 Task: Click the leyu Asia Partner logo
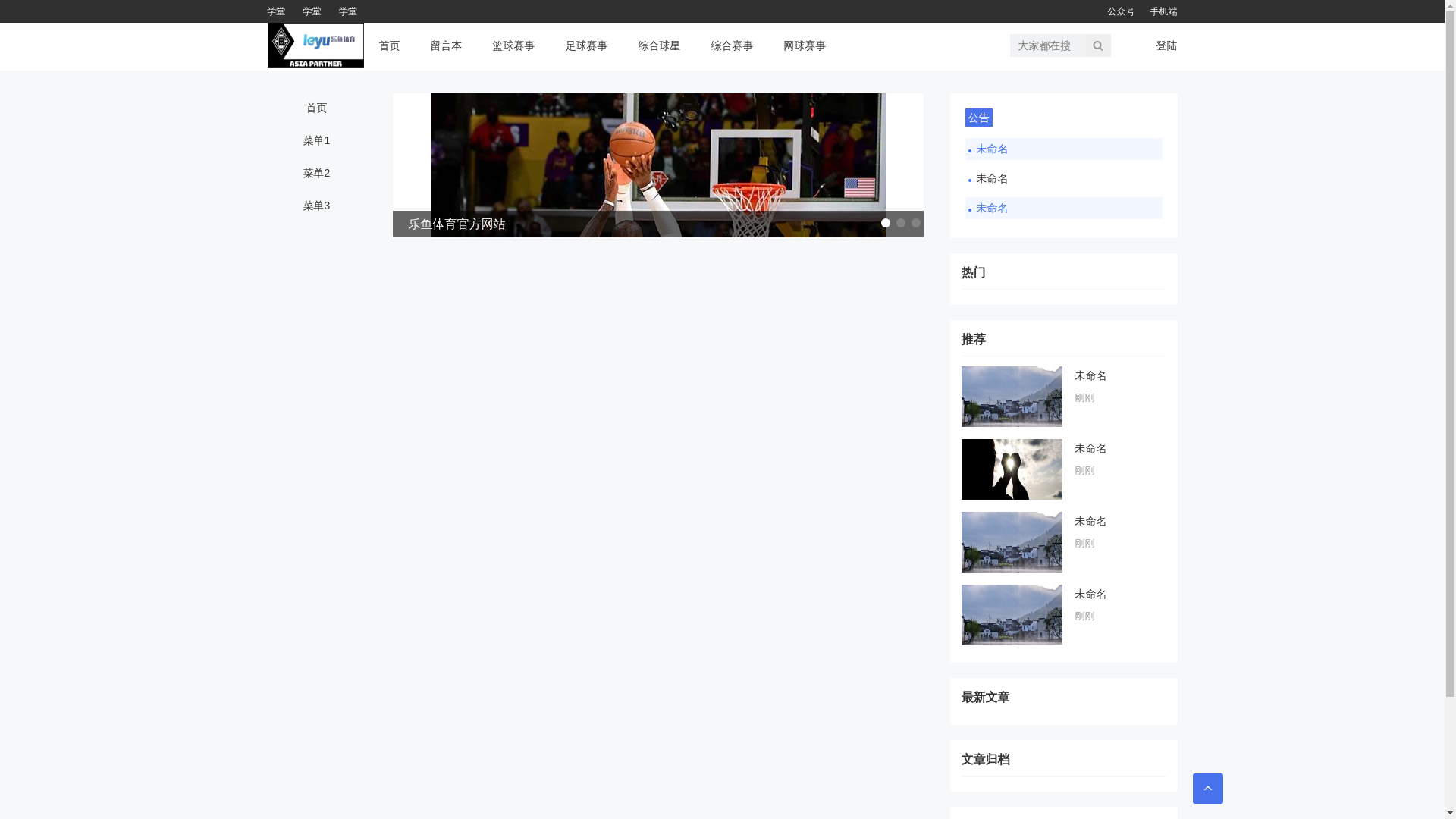pyautogui.click(x=315, y=45)
